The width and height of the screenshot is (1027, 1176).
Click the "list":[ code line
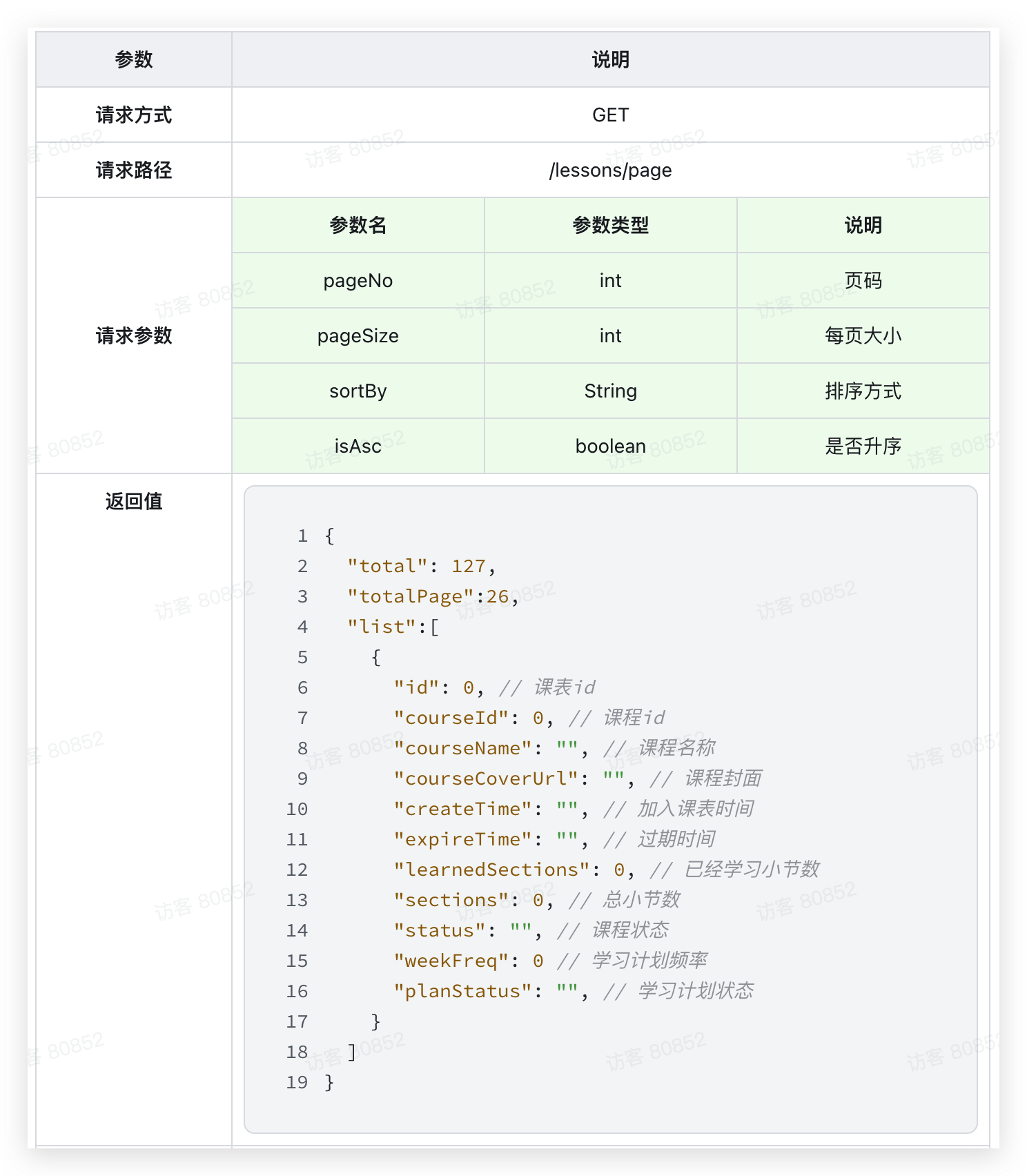(393, 627)
